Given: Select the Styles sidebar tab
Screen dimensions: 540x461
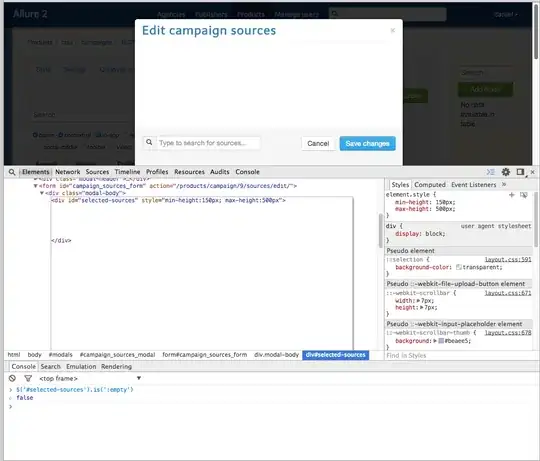Looking at the screenshot, I should [400, 185].
